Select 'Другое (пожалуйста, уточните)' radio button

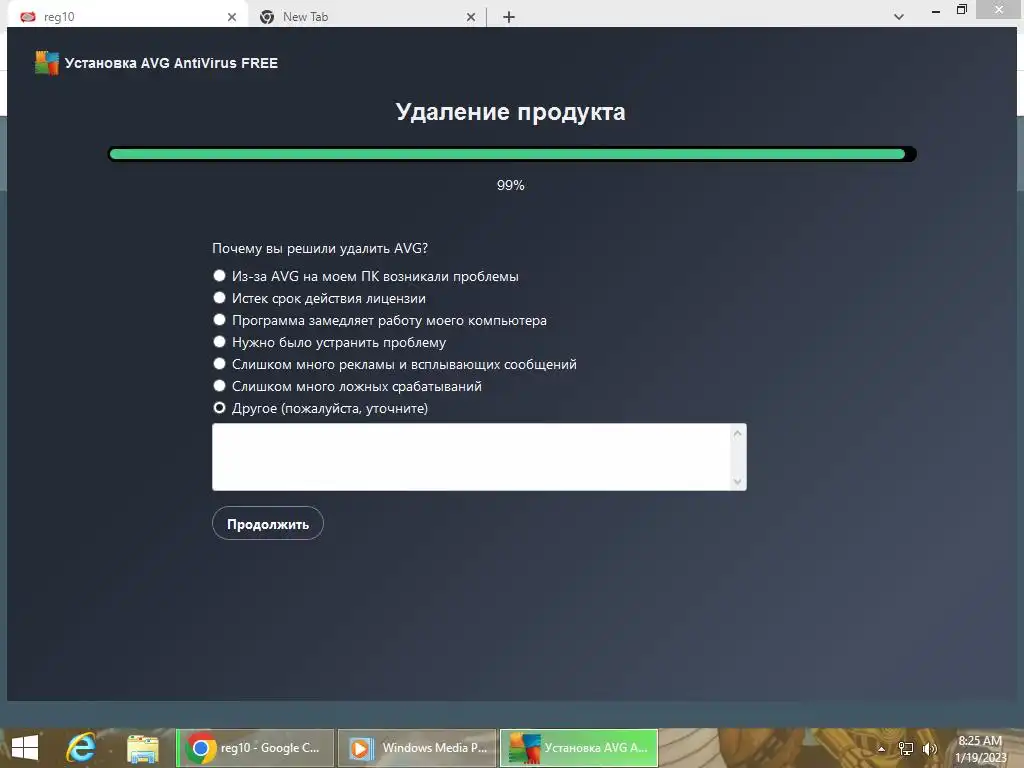[x=219, y=408]
